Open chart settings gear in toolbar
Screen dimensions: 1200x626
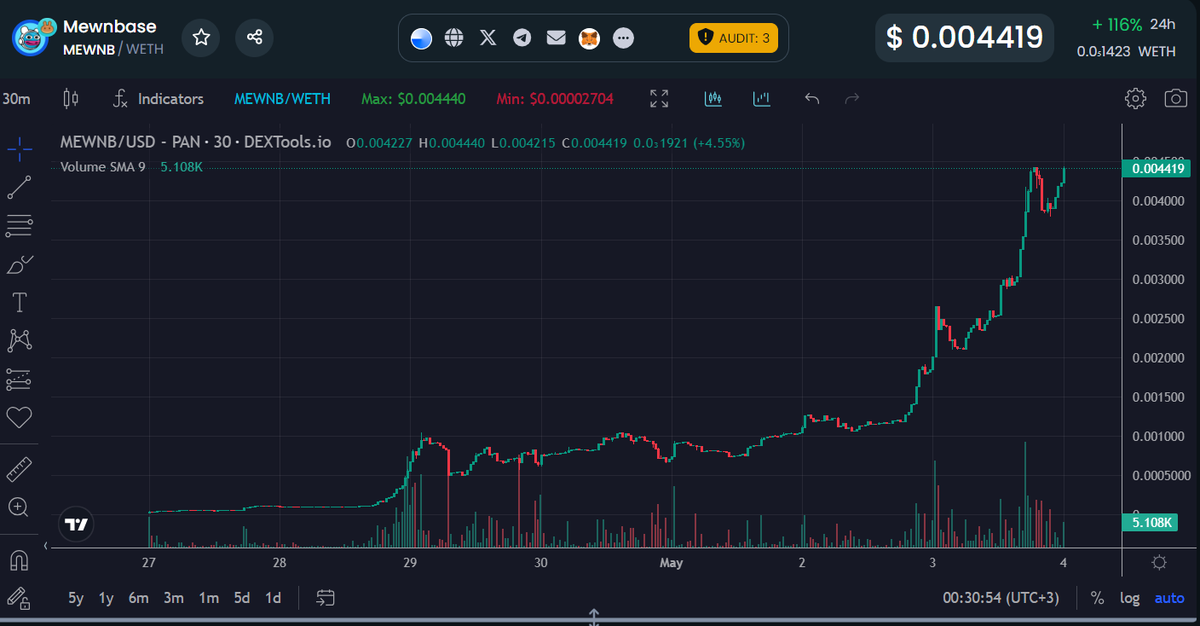(x=1135, y=98)
